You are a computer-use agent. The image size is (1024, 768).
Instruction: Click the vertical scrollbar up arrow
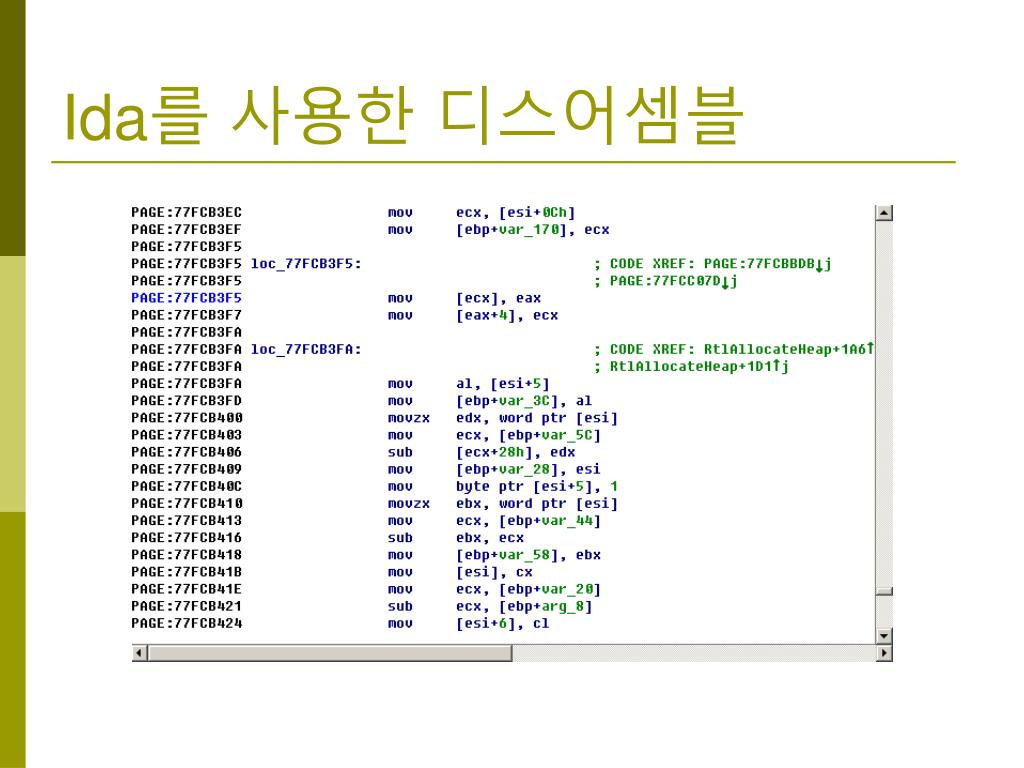884,213
